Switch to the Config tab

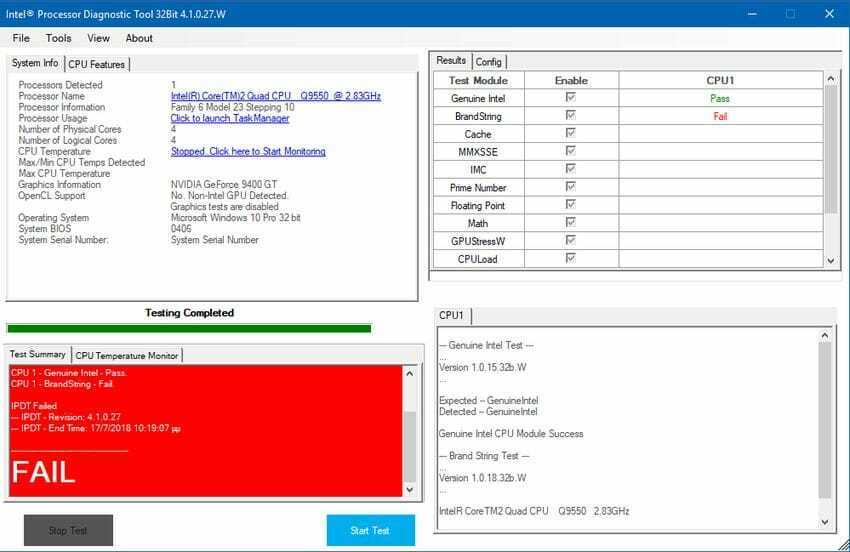click(x=488, y=62)
